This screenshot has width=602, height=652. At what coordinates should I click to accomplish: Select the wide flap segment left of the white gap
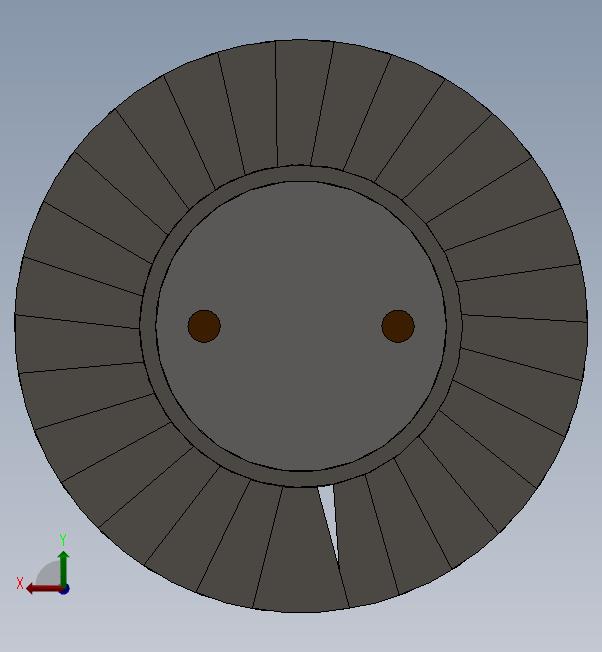pos(300,553)
